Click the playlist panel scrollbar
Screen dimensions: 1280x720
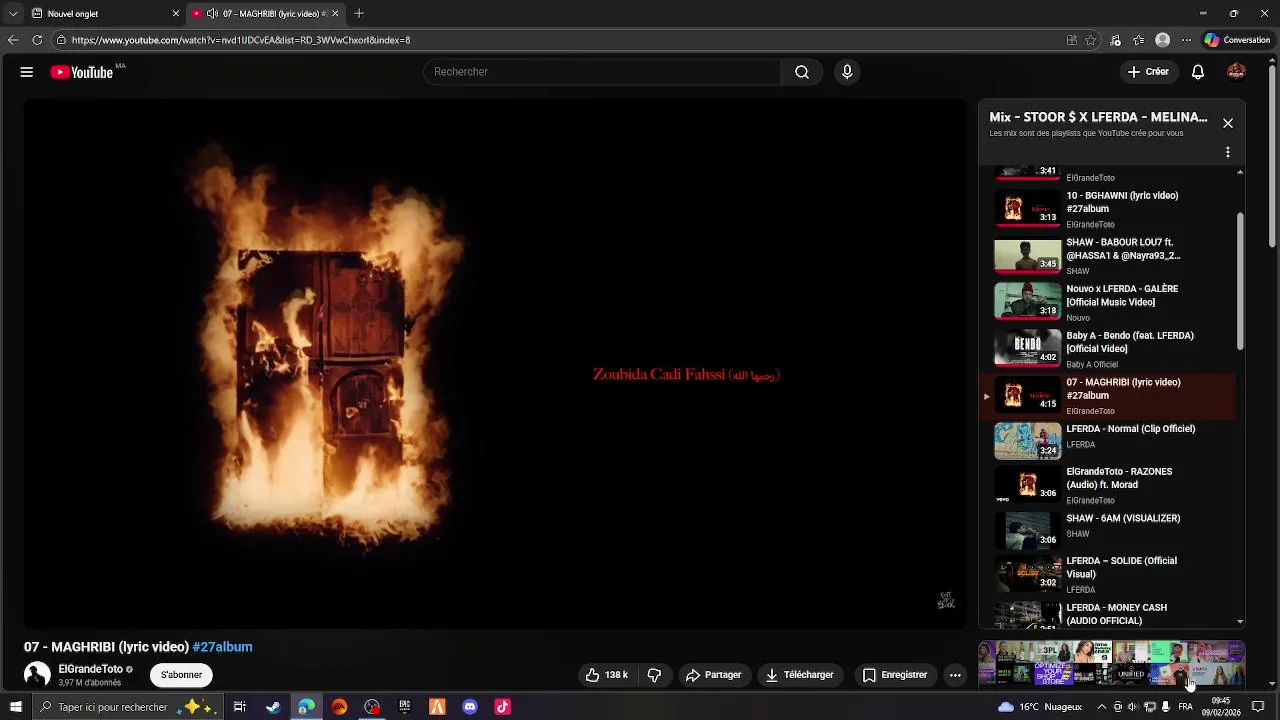click(1241, 280)
